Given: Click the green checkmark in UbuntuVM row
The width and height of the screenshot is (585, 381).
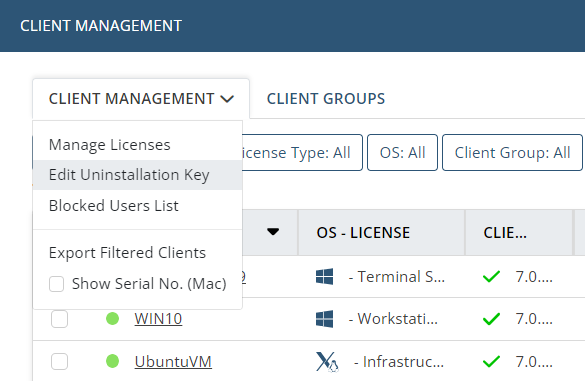Looking at the screenshot, I should click(491, 362).
